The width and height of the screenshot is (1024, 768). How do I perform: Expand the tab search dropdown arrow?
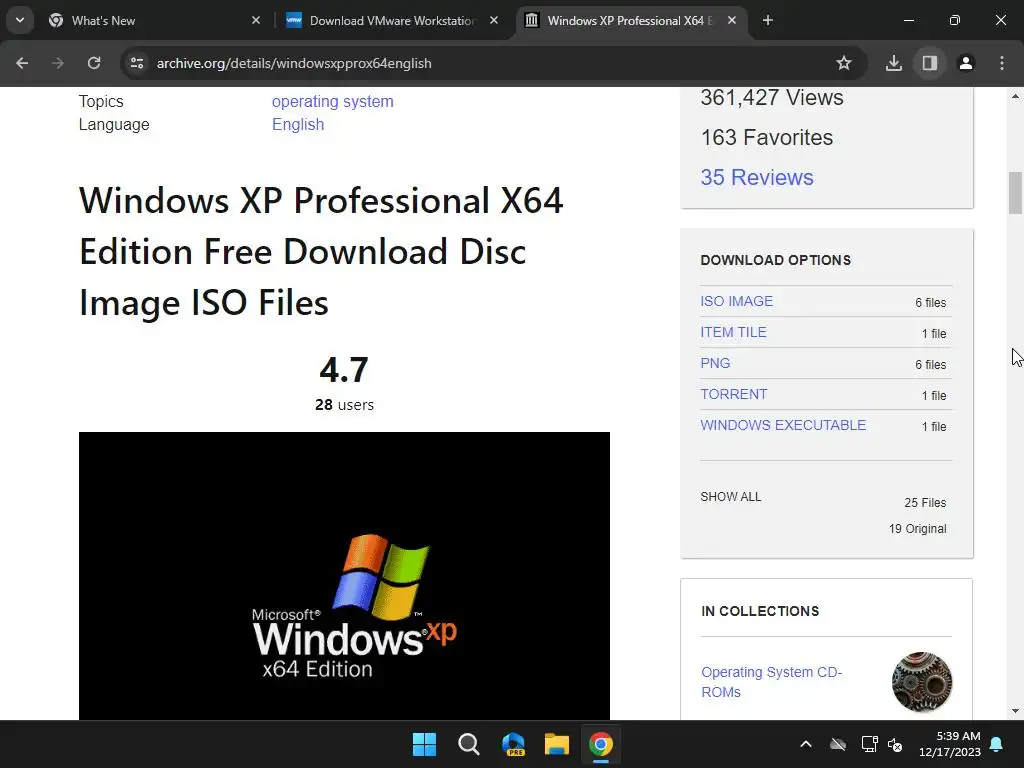[x=20, y=20]
